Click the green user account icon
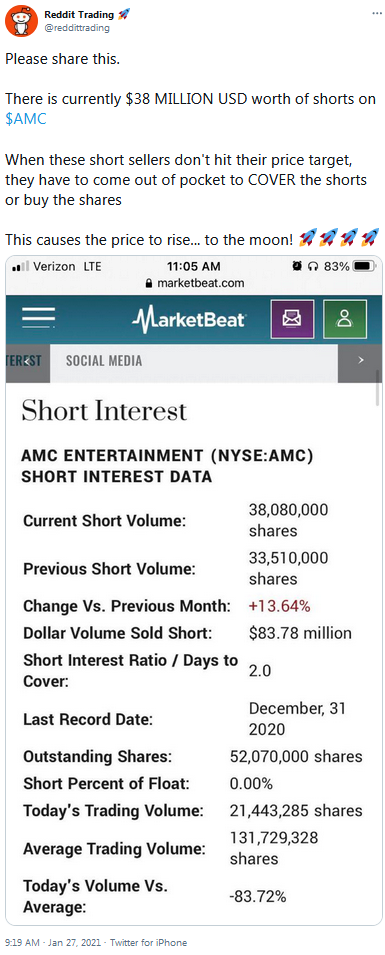385x955 pixels. coord(345,319)
